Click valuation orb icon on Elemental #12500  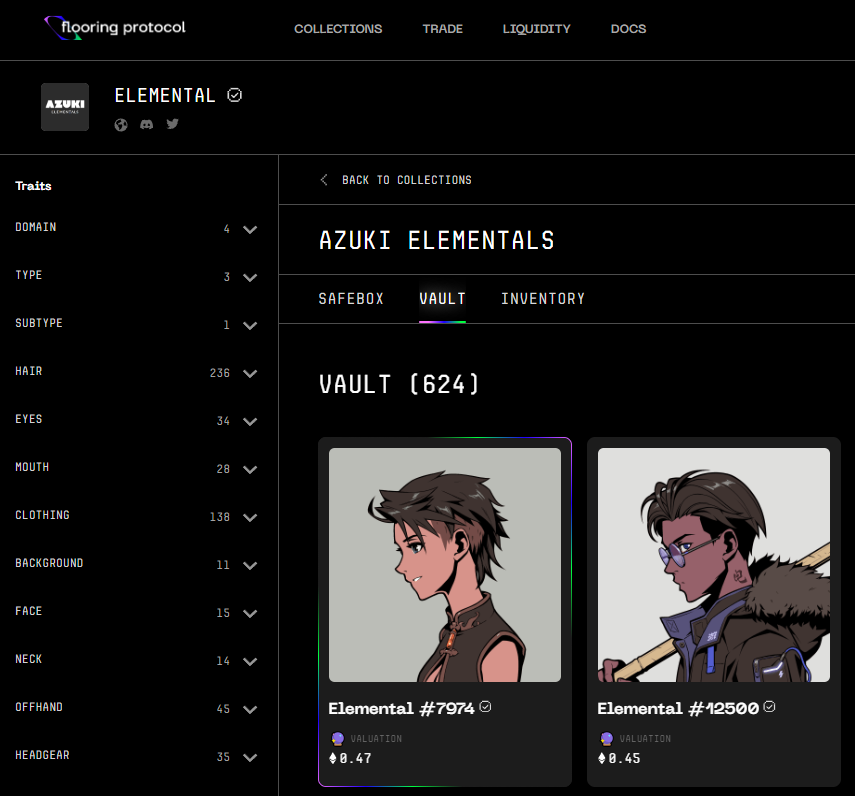(x=606, y=739)
